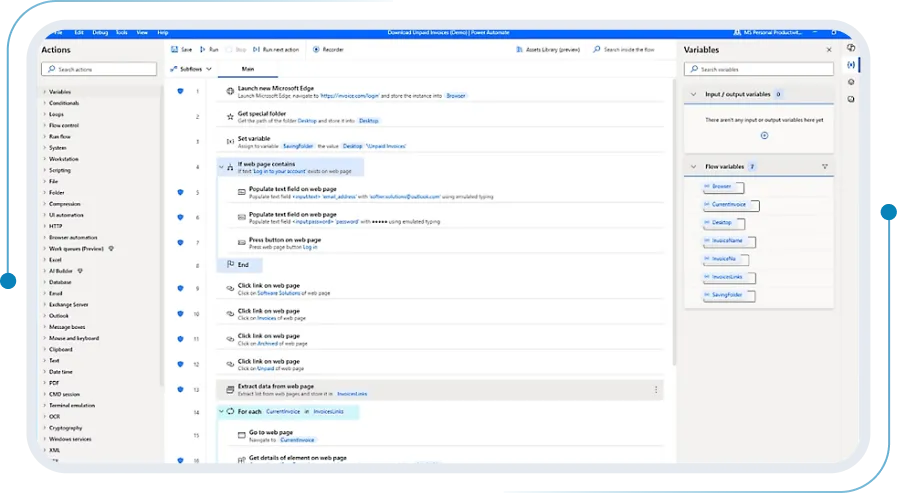The image size is (897, 493).
Task: Click the Set variable action icon
Action: [x=230, y=142]
